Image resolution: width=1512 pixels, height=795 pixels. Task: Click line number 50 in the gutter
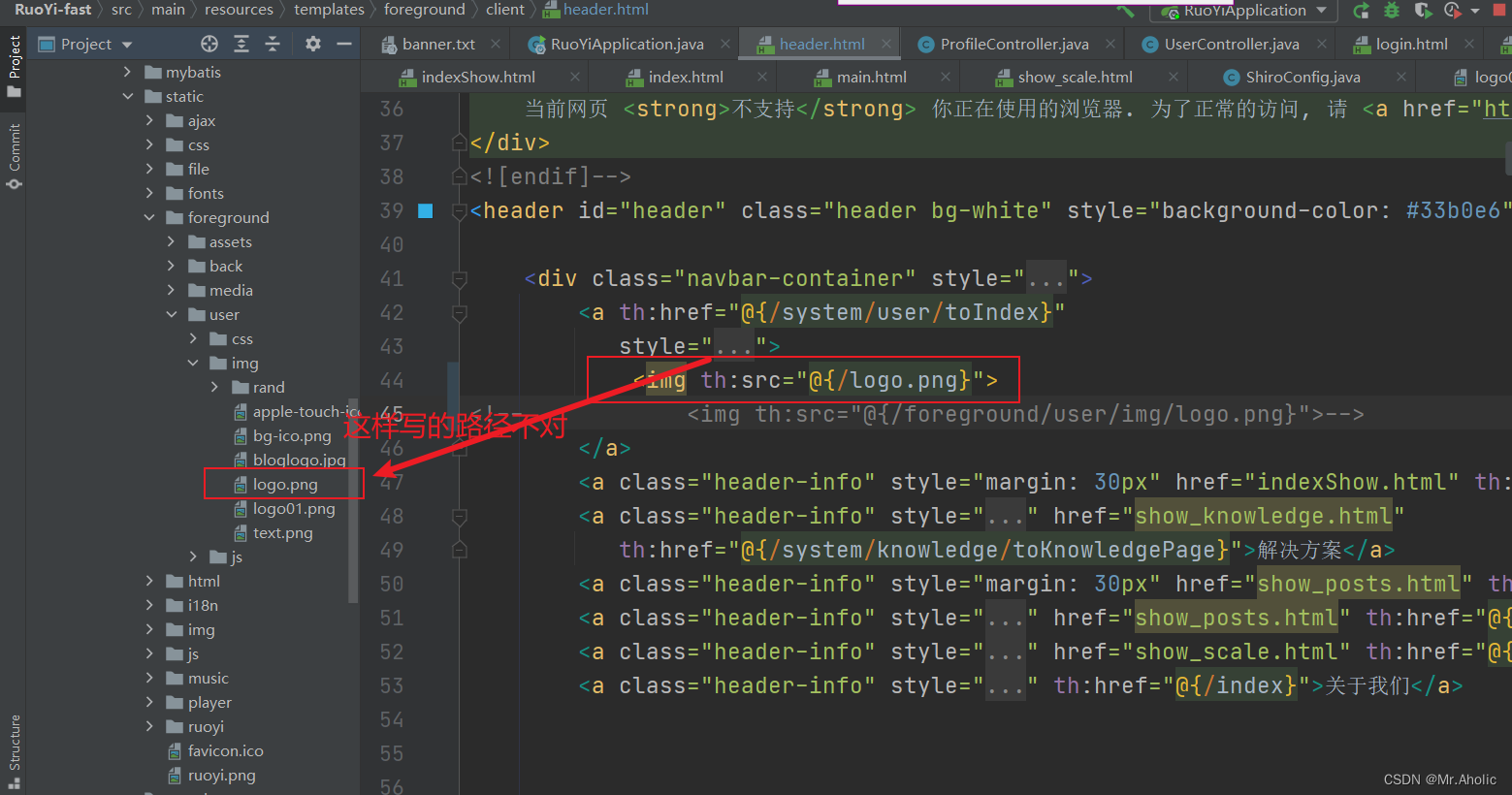tap(392, 584)
